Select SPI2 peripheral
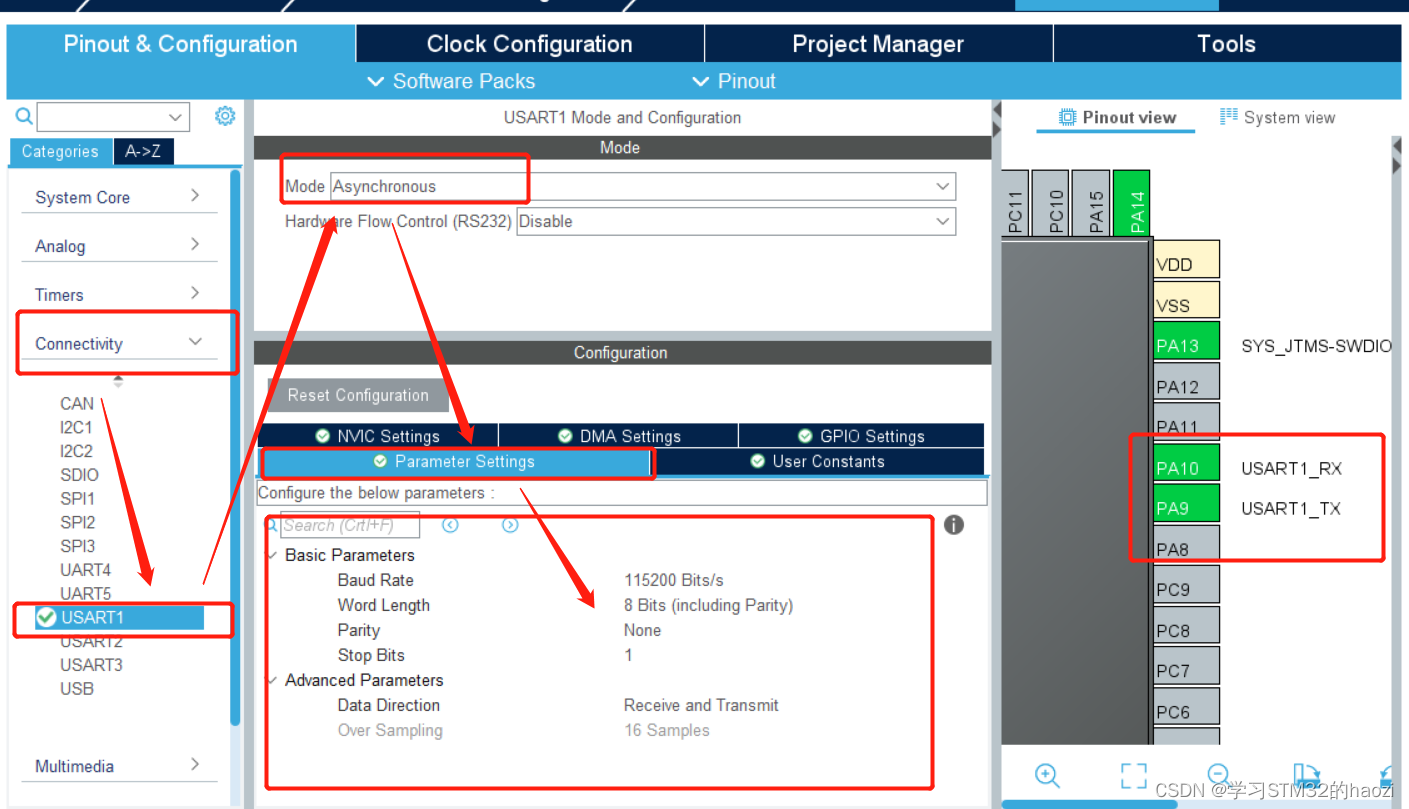Image resolution: width=1409 pixels, height=809 pixels. (x=77, y=522)
